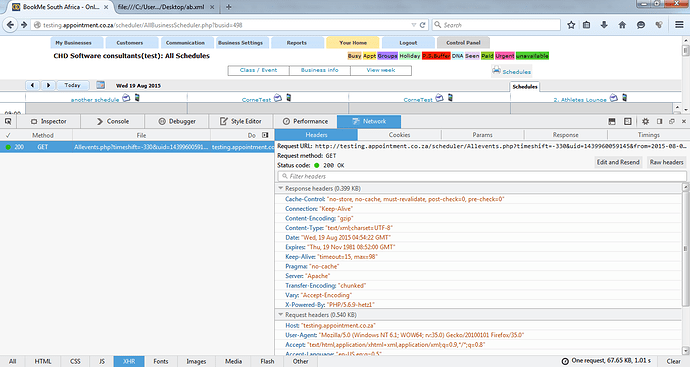Open the Response tab in request details

(565, 135)
